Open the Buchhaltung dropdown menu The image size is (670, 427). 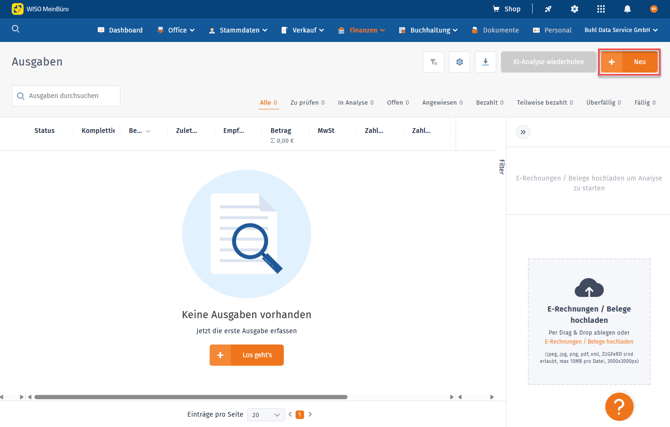[427, 30]
